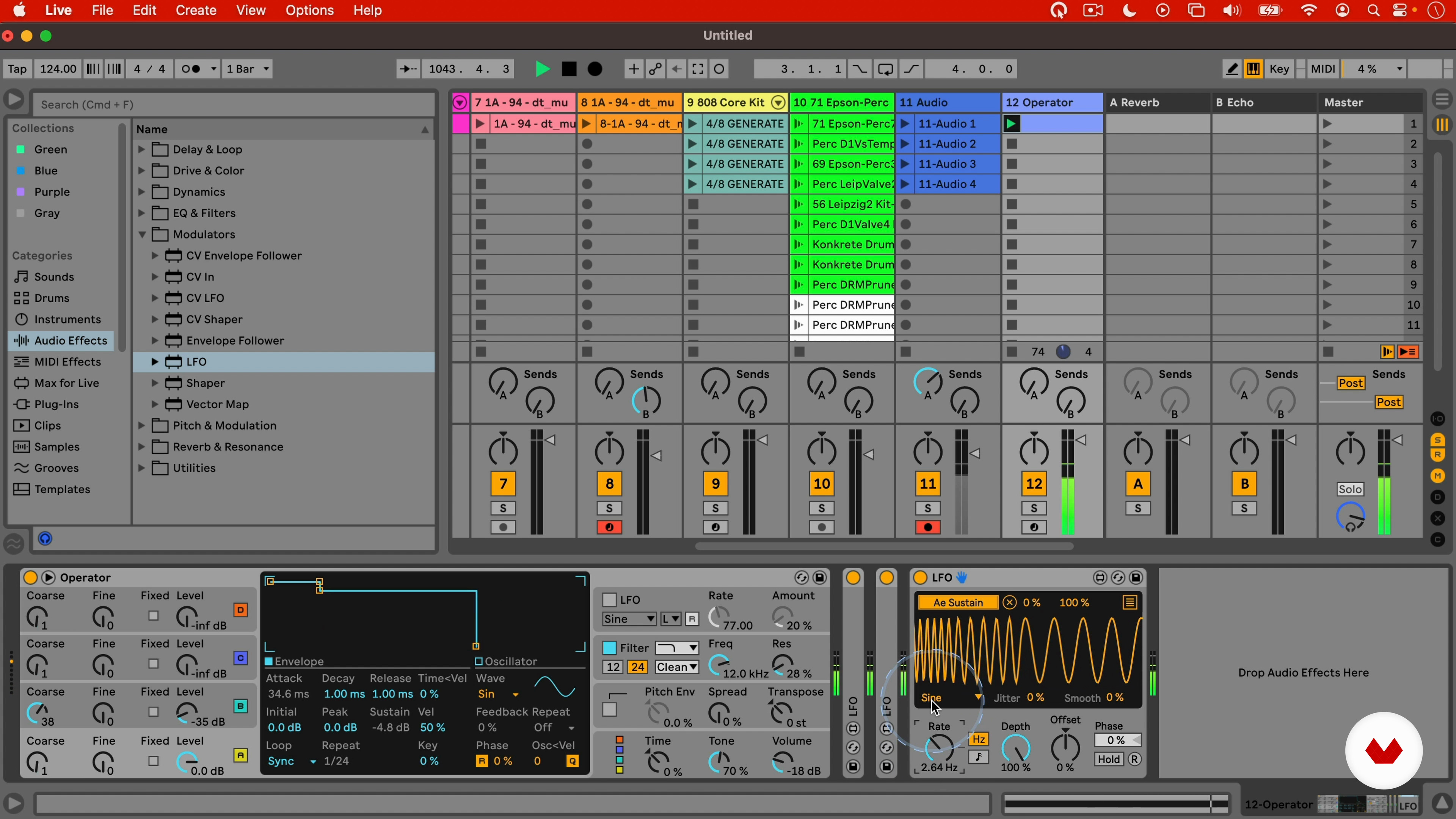
Task: Open the View menu
Action: coord(250,10)
